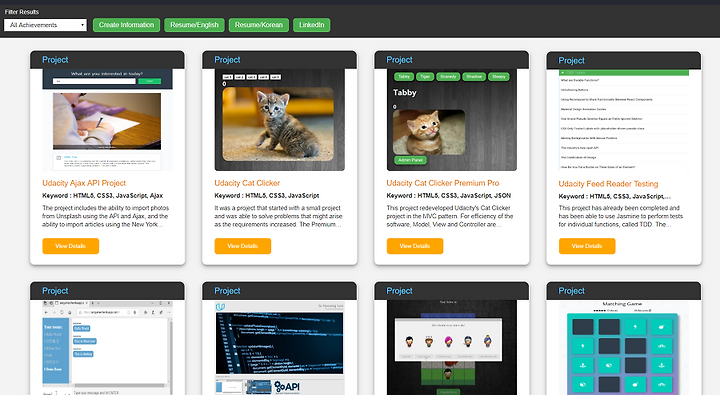Click the Keyword line of Cat Clicker card
Screen dimensions: 720x395
[x=267, y=196]
